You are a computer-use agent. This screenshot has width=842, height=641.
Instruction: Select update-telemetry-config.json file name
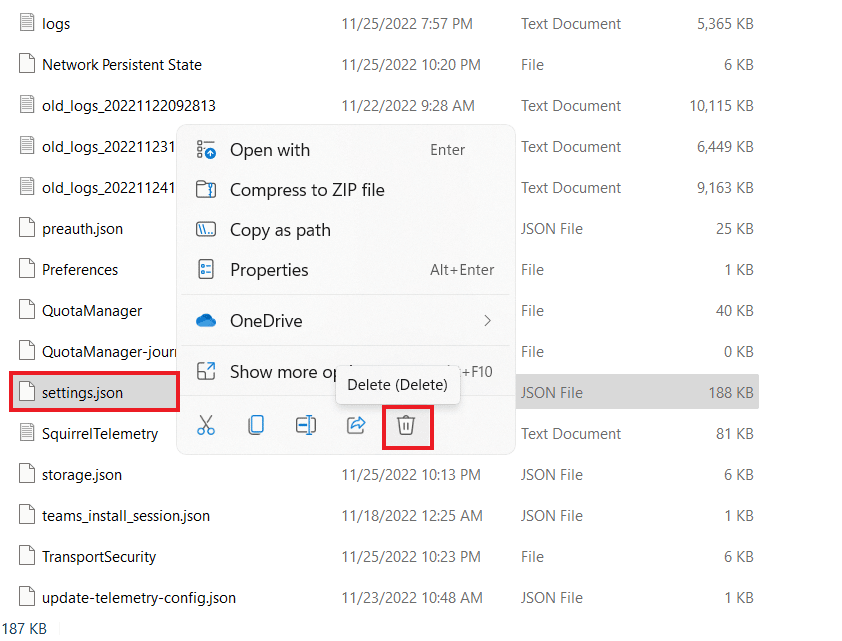(x=139, y=599)
